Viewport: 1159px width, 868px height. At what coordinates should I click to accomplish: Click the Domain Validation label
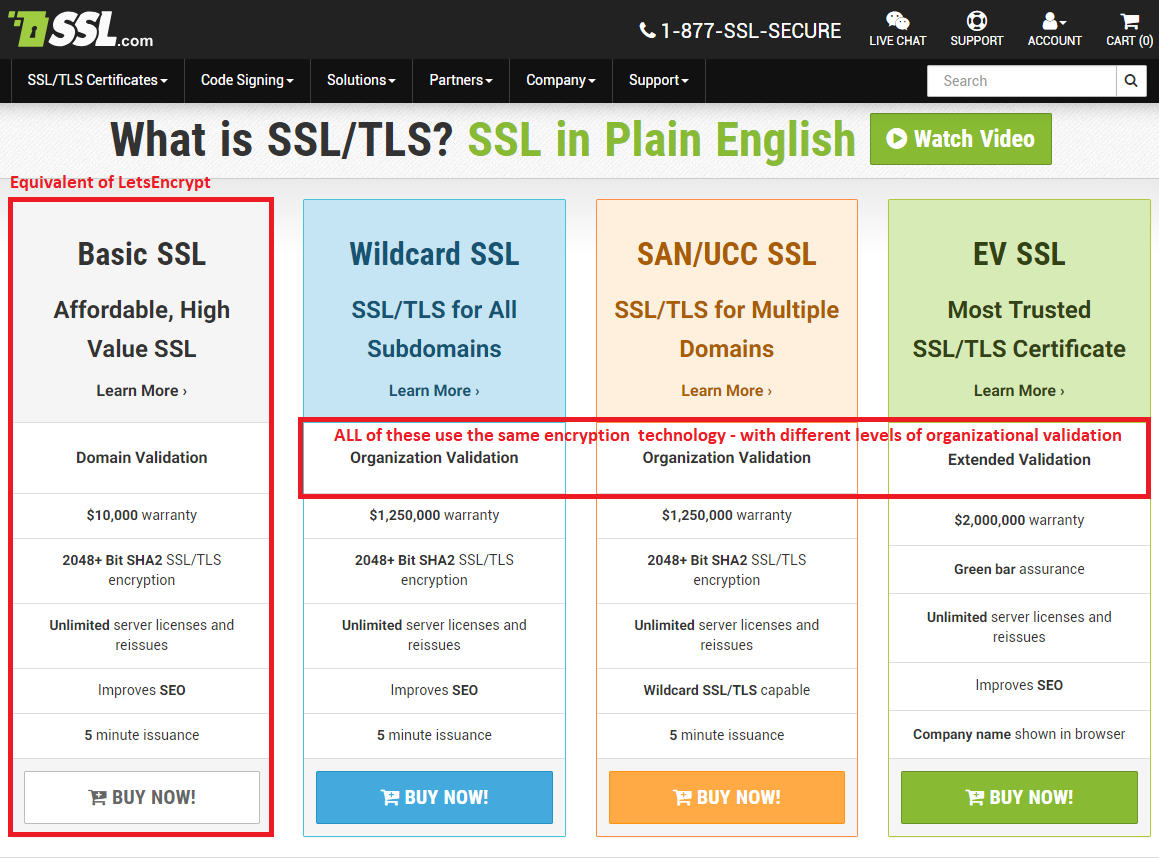pyautogui.click(x=142, y=458)
